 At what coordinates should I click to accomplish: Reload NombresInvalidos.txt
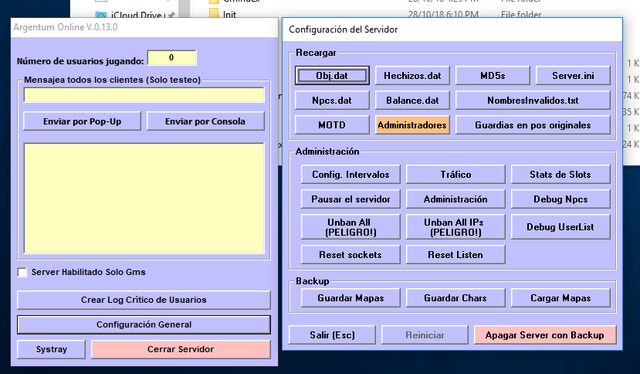tap(533, 100)
